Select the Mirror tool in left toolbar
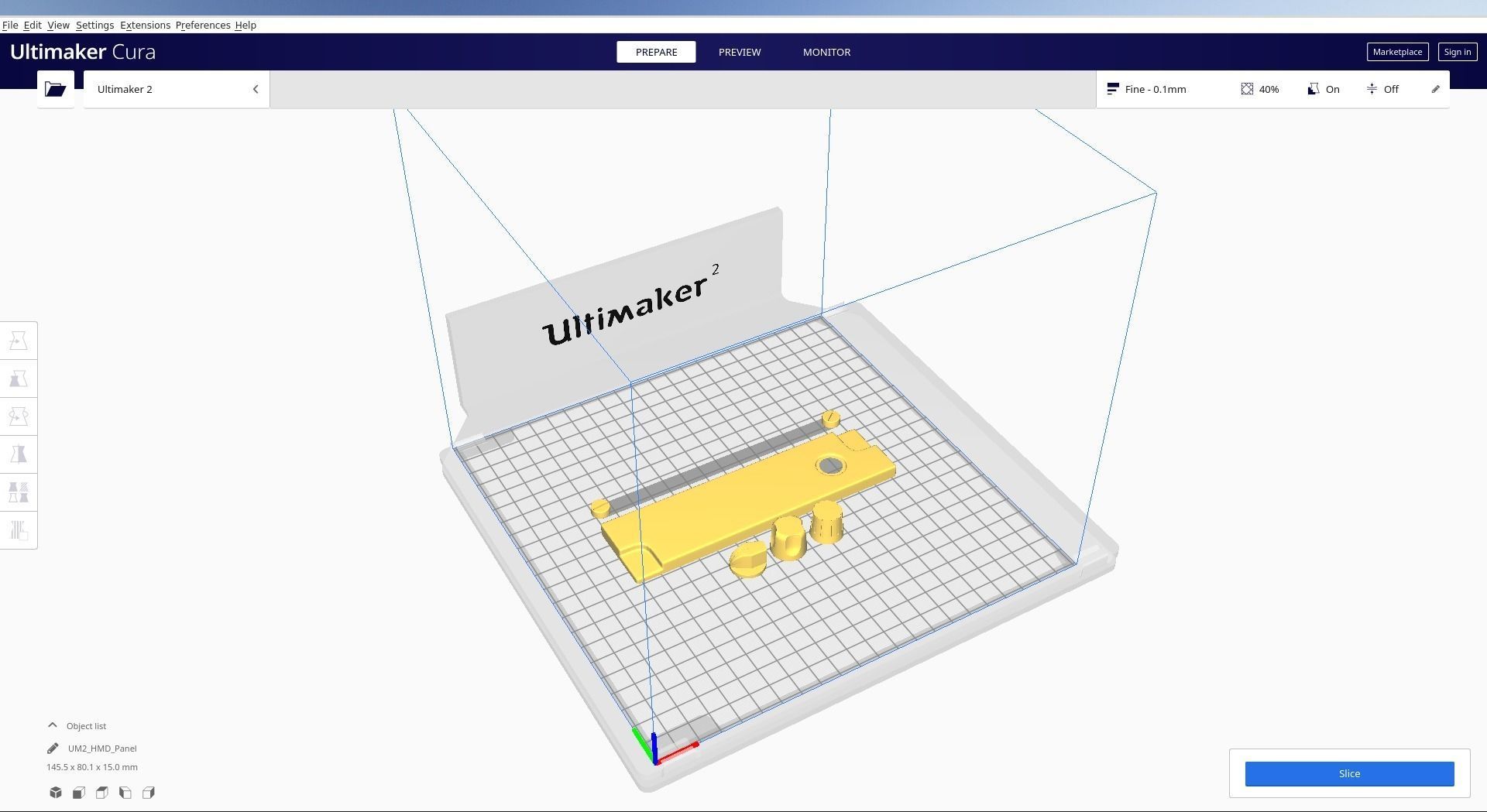Image resolution: width=1487 pixels, height=812 pixels. [19, 454]
